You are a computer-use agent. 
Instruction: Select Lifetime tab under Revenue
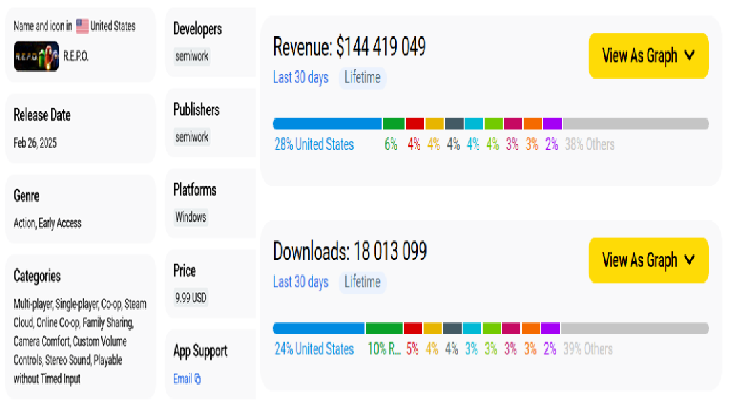[363, 77]
